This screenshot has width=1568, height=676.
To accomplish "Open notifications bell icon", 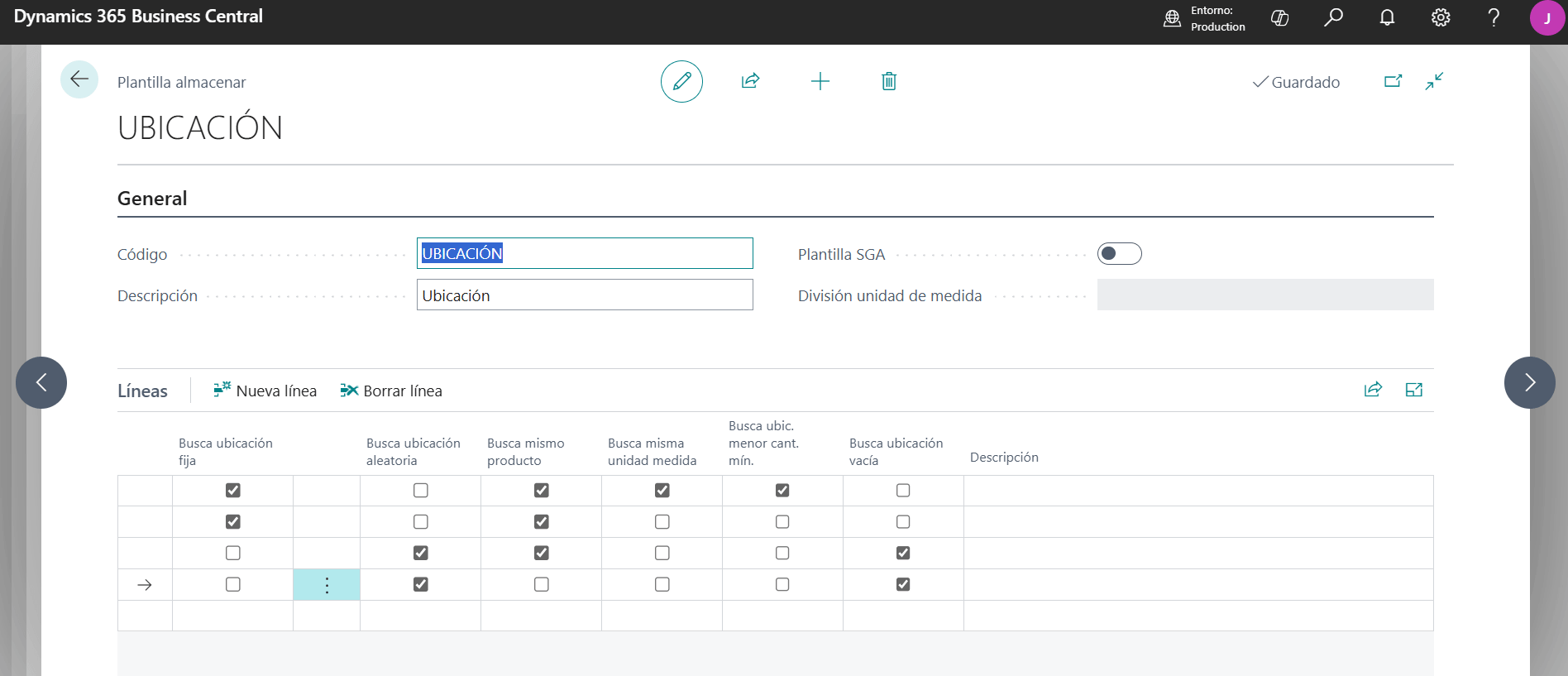I will pos(1387,17).
